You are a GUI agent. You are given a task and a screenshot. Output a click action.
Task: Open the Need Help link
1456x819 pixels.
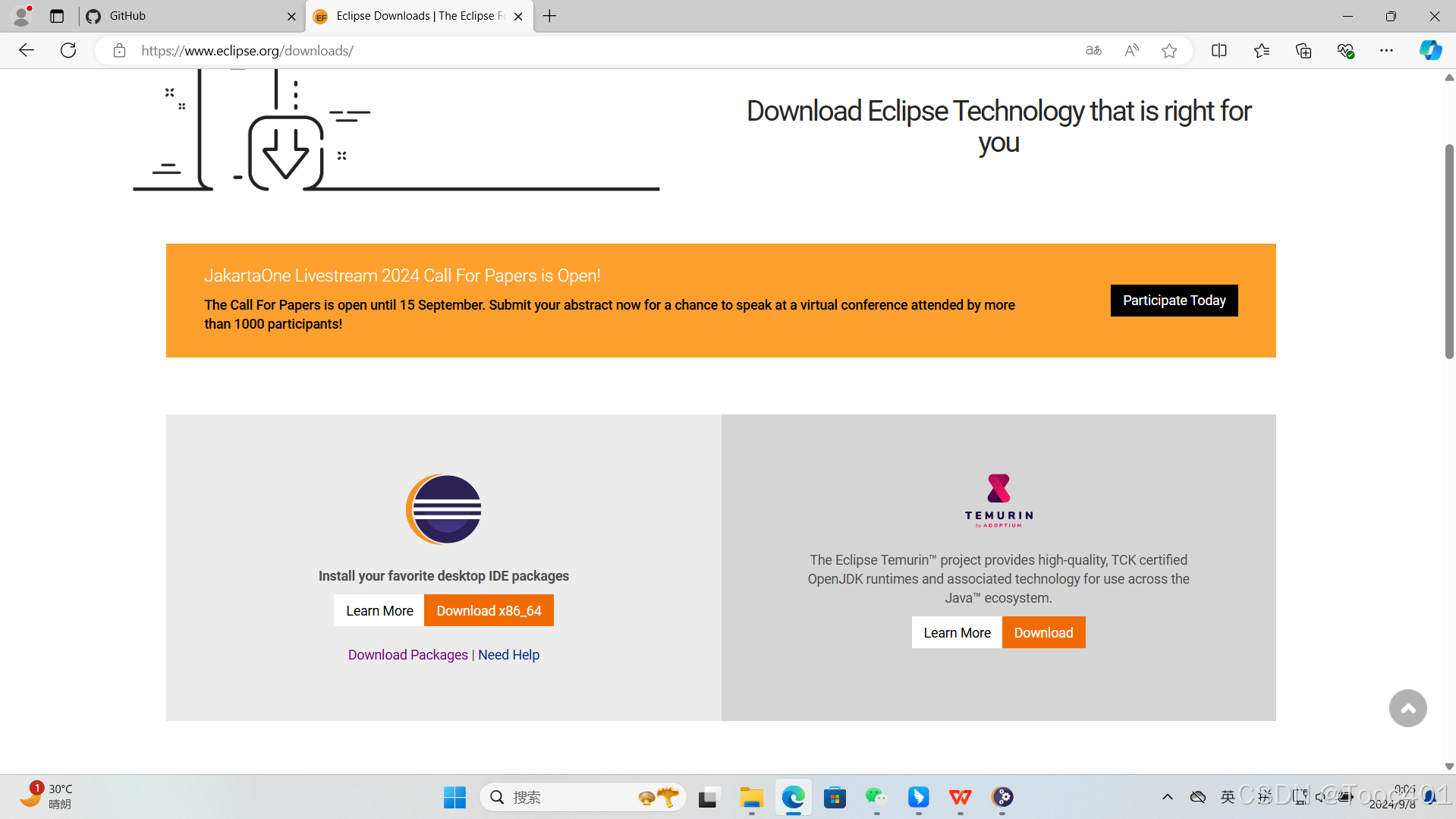coord(508,654)
